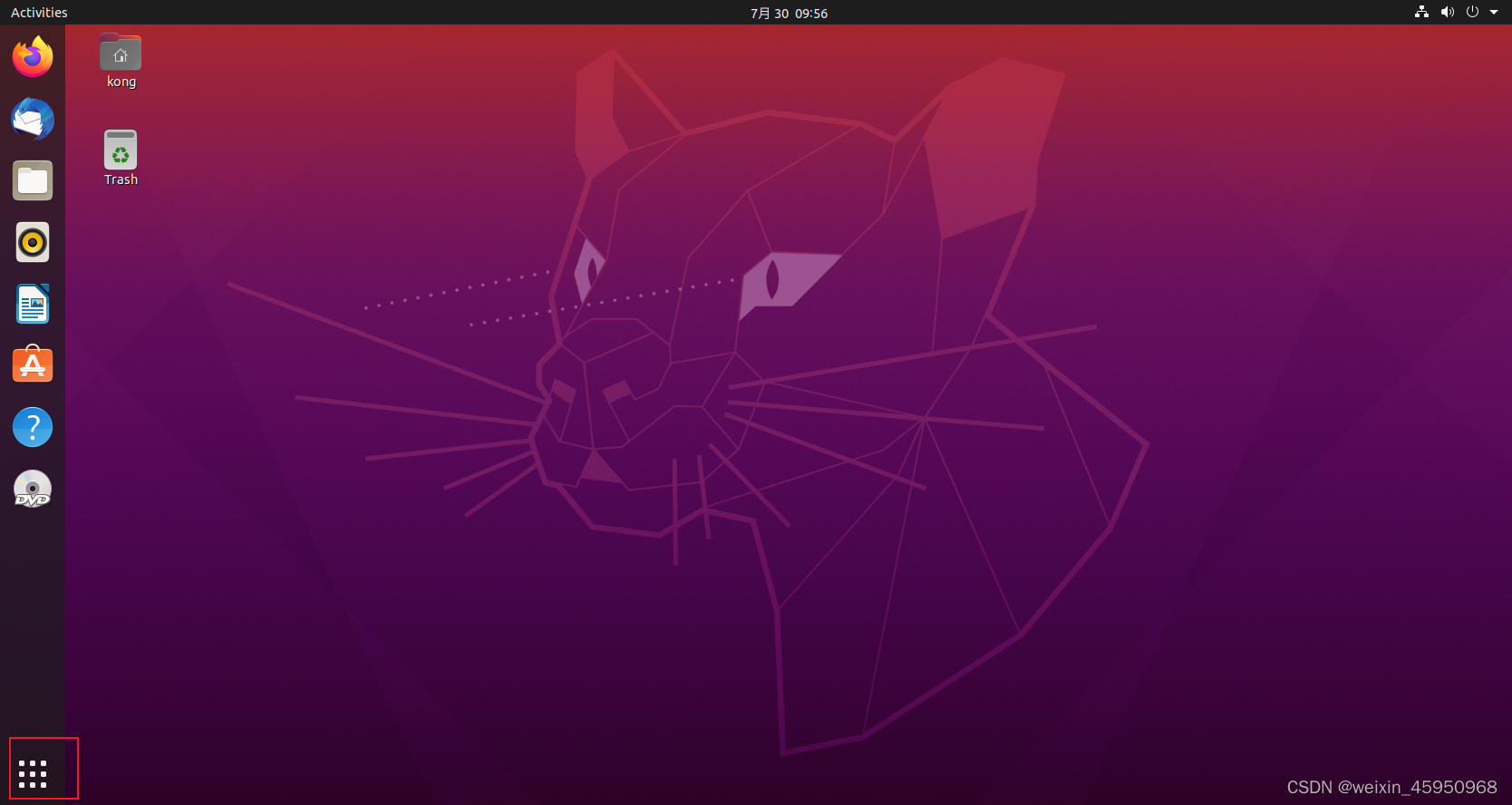Click the power icon in top bar
The image size is (1512, 805).
pos(1472,12)
